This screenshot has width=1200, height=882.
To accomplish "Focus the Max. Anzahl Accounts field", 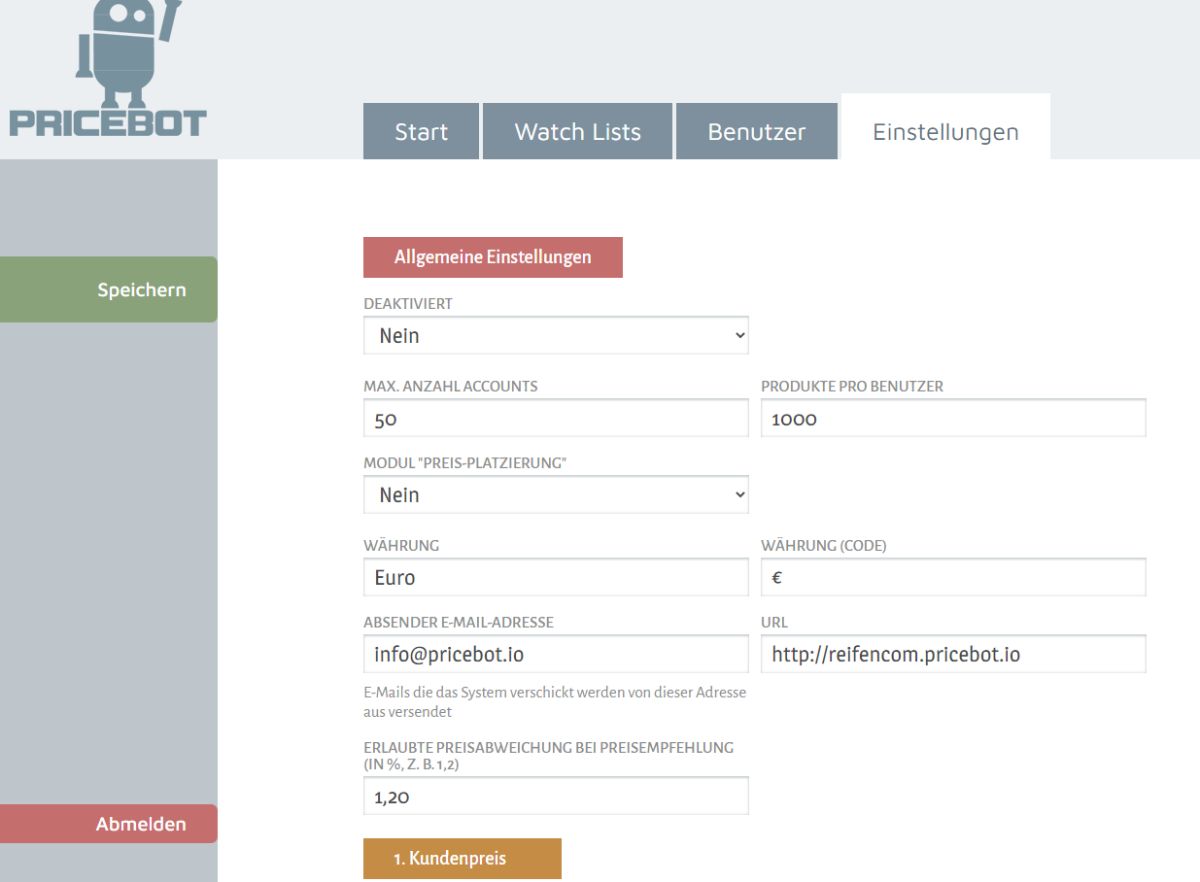I will coord(555,419).
